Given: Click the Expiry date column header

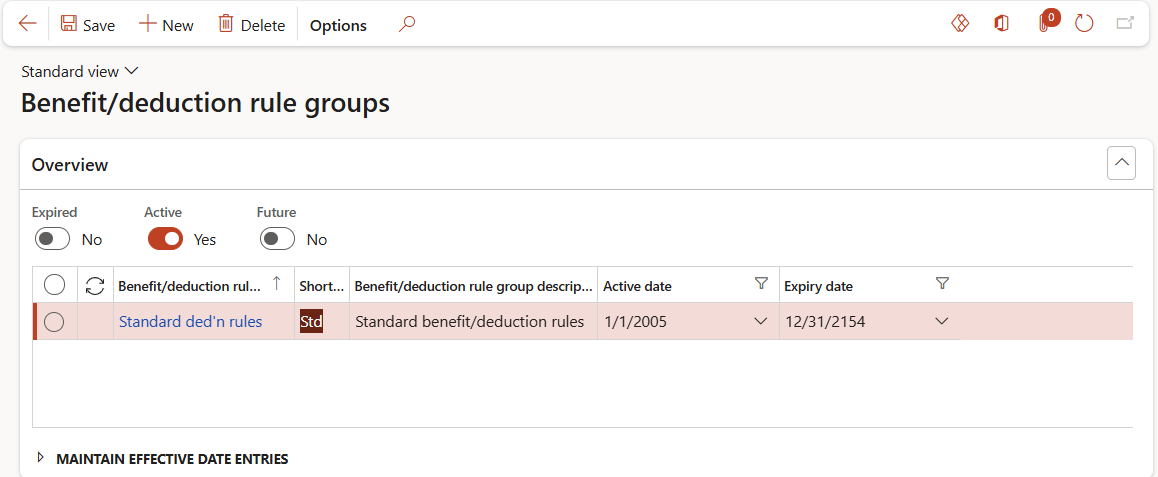Looking at the screenshot, I should click(818, 286).
